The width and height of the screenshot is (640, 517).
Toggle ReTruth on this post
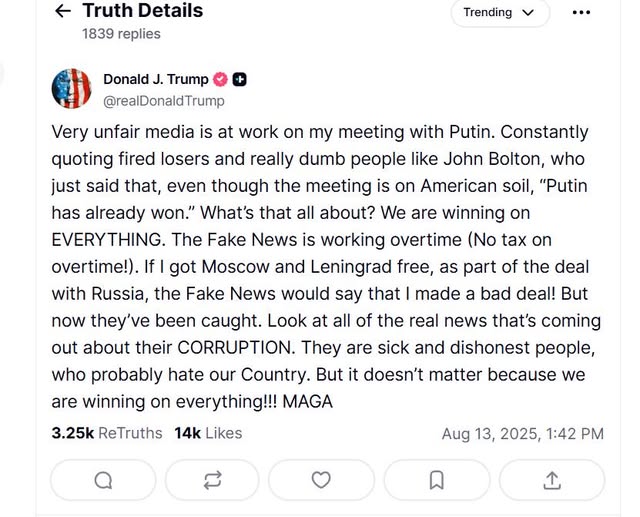[211, 480]
